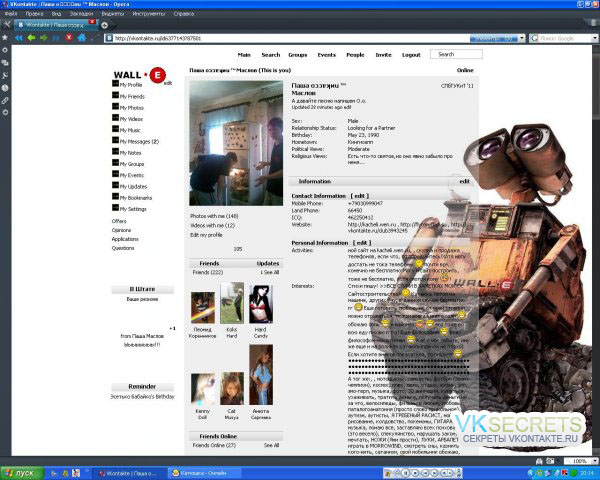This screenshot has height=480, width=600.
Task: Click friend thumbnail named Cat Musya
Action: tap(232, 388)
